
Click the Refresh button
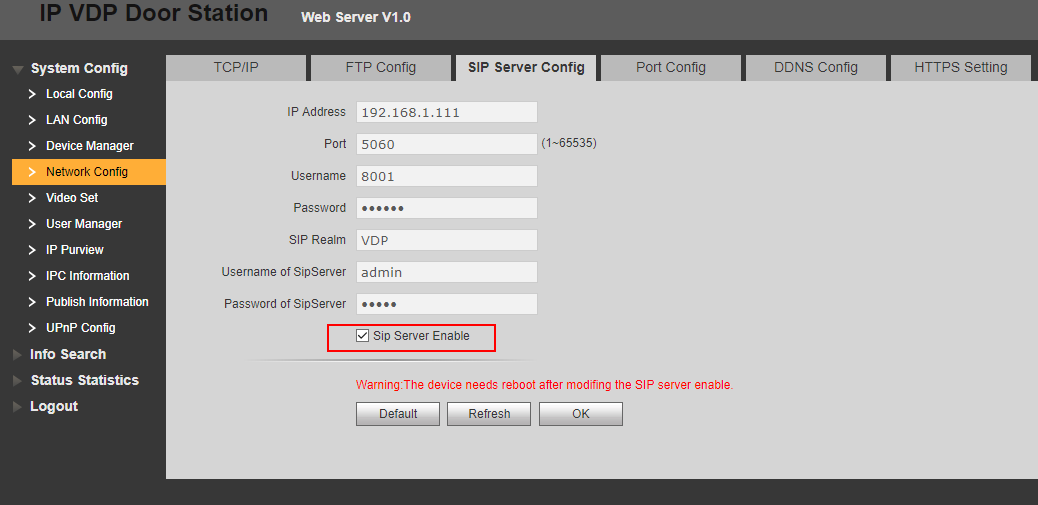tap(489, 414)
